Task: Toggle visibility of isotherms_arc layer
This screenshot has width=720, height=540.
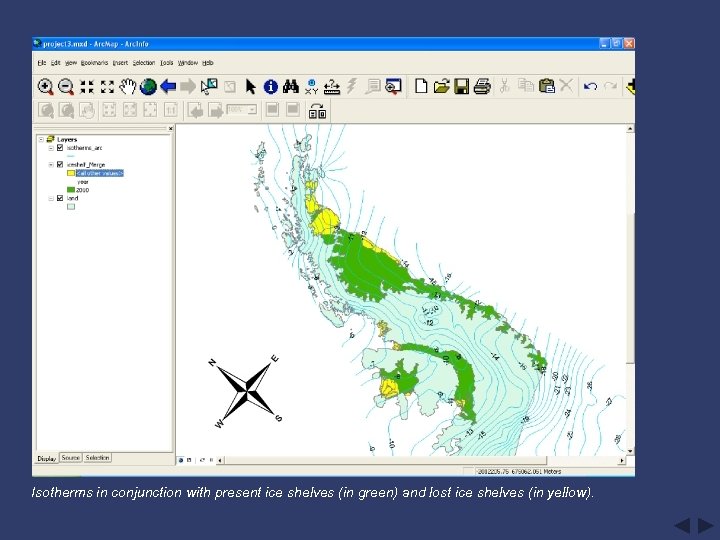Action: point(60,148)
